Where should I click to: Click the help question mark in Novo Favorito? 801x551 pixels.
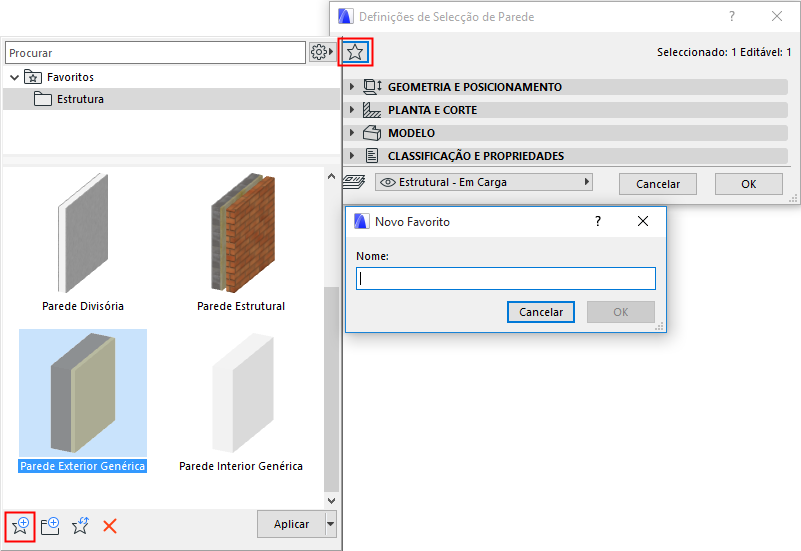pyautogui.click(x=598, y=221)
